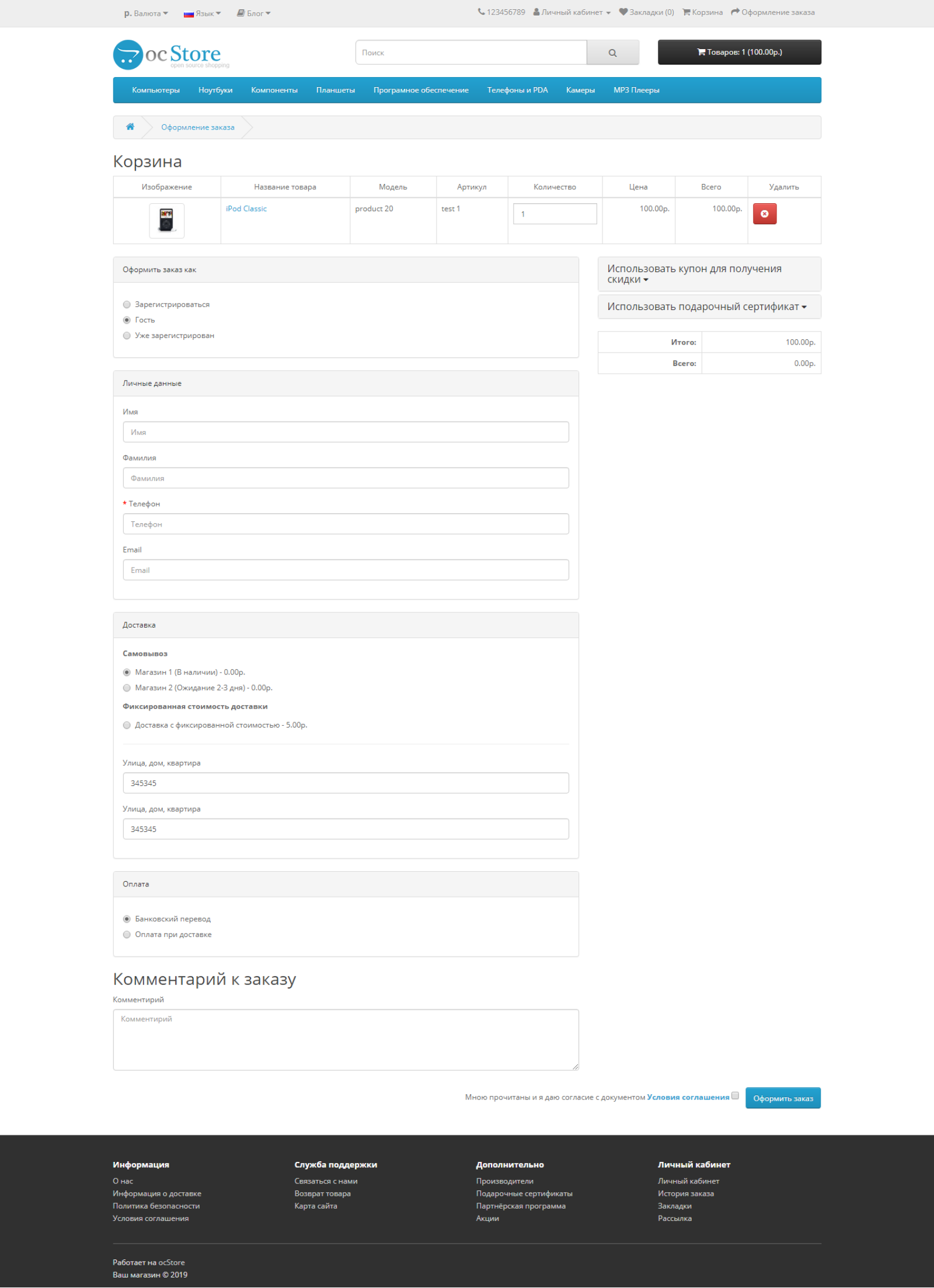Open MP3 Плееры menu category
The width and height of the screenshot is (934, 1288).
[636, 90]
